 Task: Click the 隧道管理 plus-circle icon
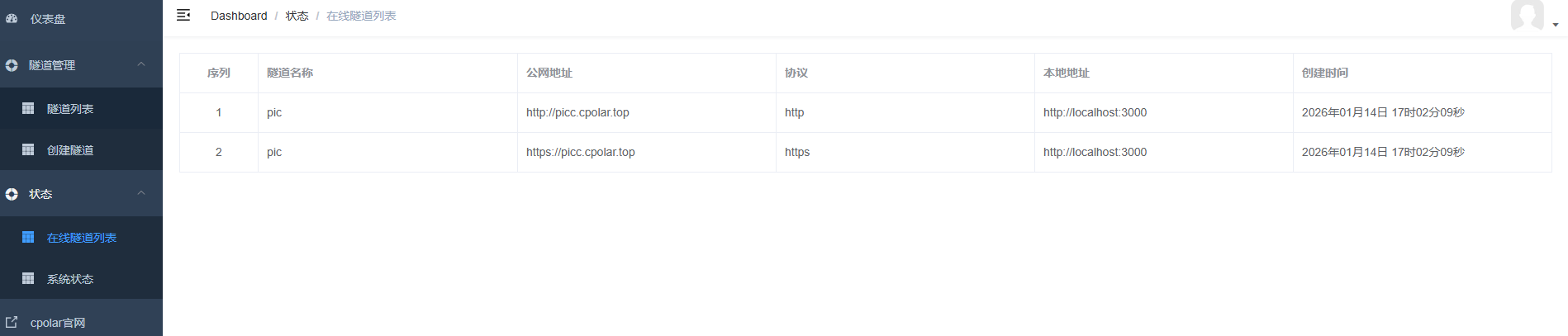tap(12, 65)
